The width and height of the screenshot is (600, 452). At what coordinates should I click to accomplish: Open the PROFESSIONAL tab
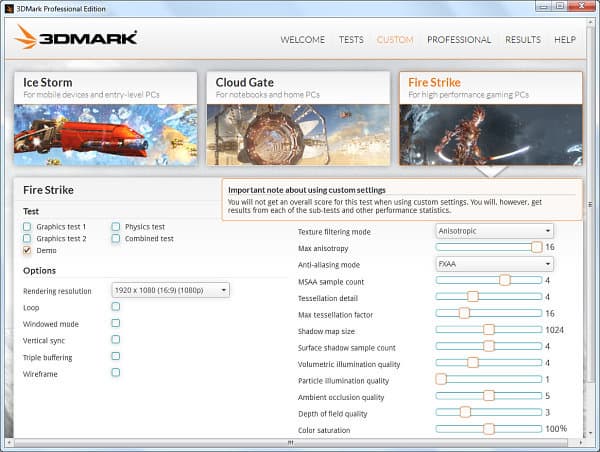coord(459,40)
